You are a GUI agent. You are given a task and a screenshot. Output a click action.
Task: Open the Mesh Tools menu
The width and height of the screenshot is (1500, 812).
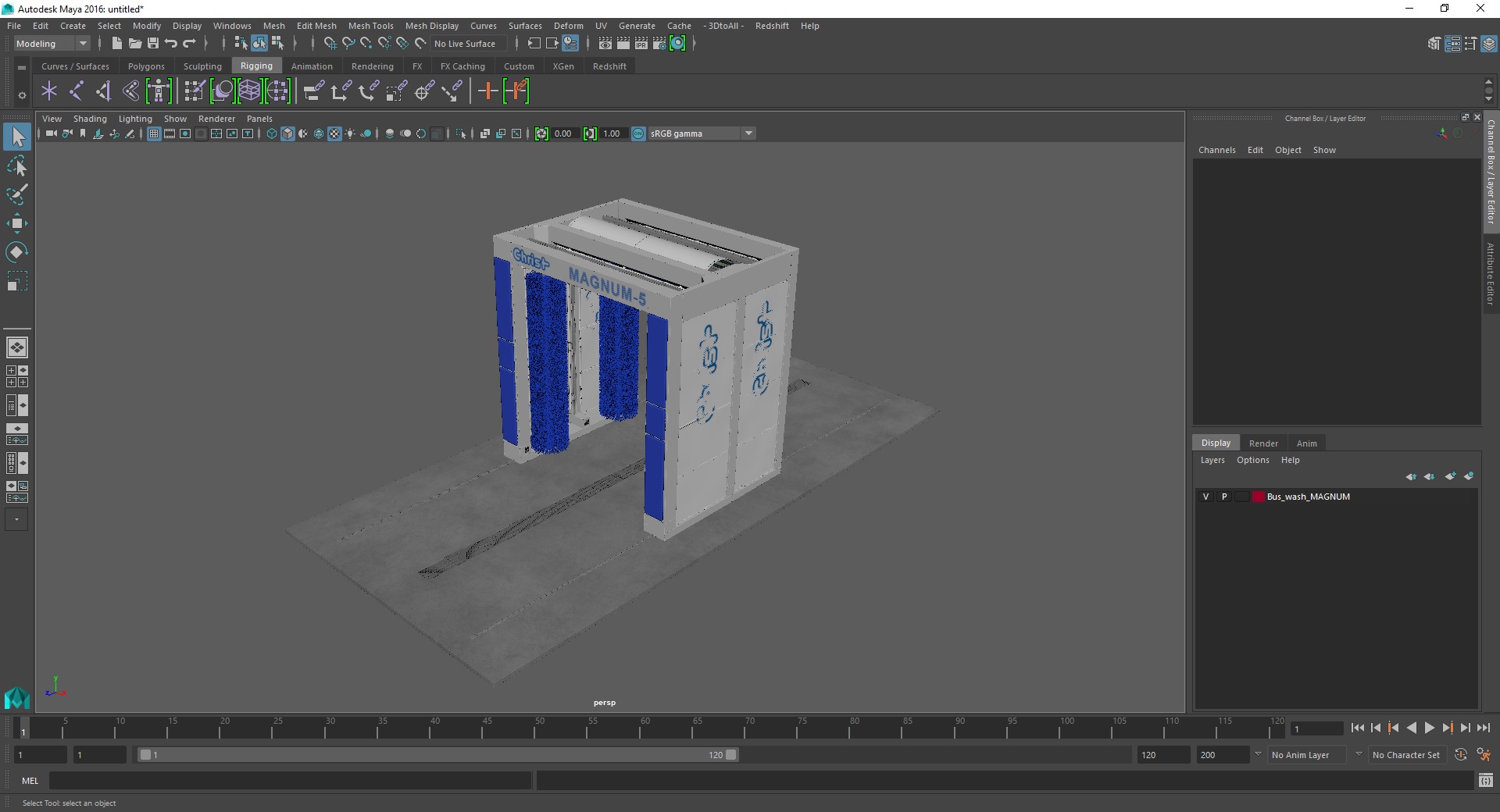point(370,26)
